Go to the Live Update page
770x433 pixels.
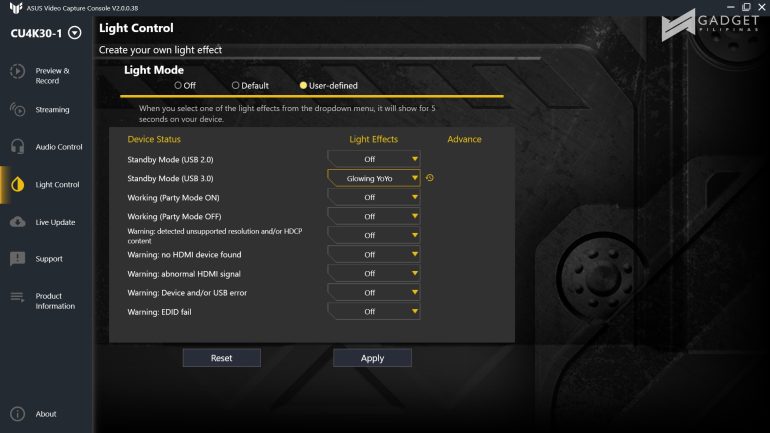[55, 222]
